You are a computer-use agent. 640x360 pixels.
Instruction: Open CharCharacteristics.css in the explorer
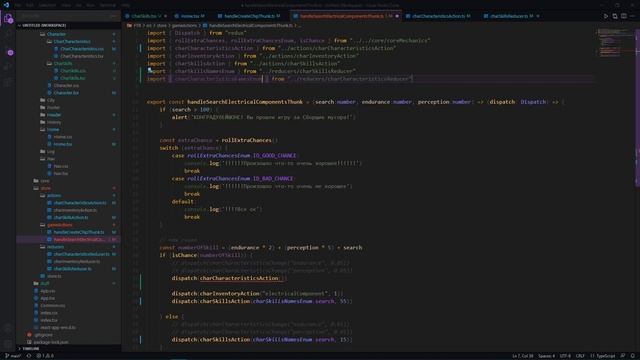point(82,49)
